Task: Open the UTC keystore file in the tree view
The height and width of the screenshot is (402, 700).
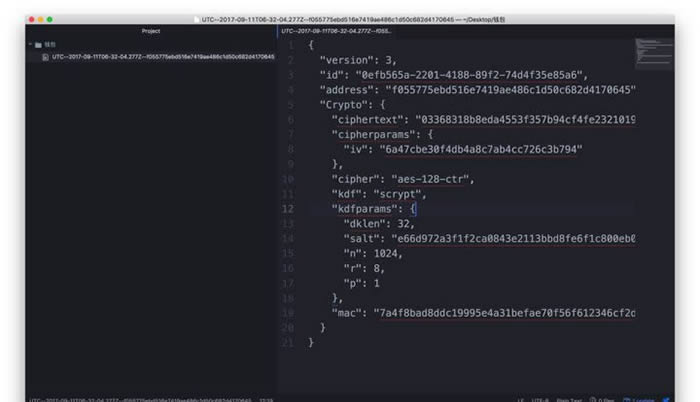Action: (x=160, y=56)
